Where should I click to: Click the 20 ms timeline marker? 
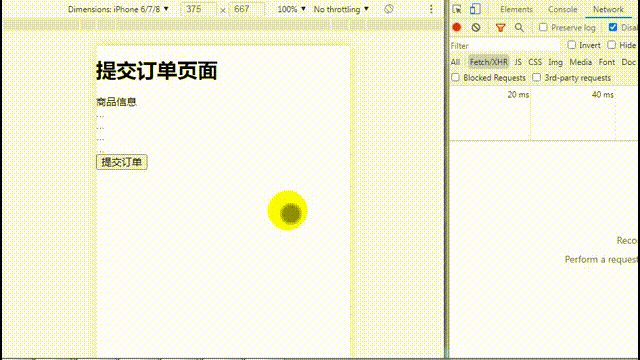coord(518,95)
